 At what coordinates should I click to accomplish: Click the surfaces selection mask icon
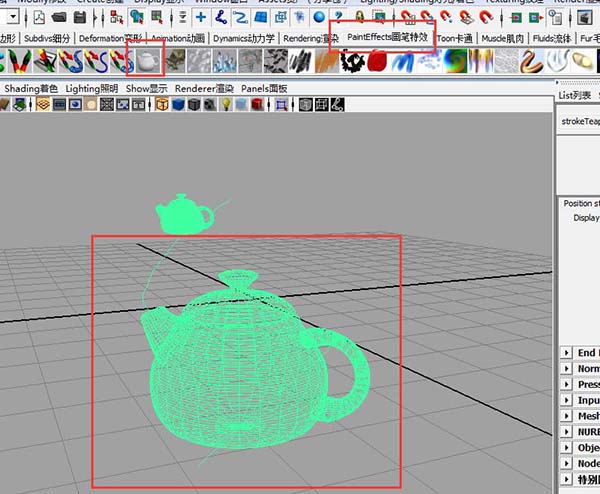pos(261,17)
